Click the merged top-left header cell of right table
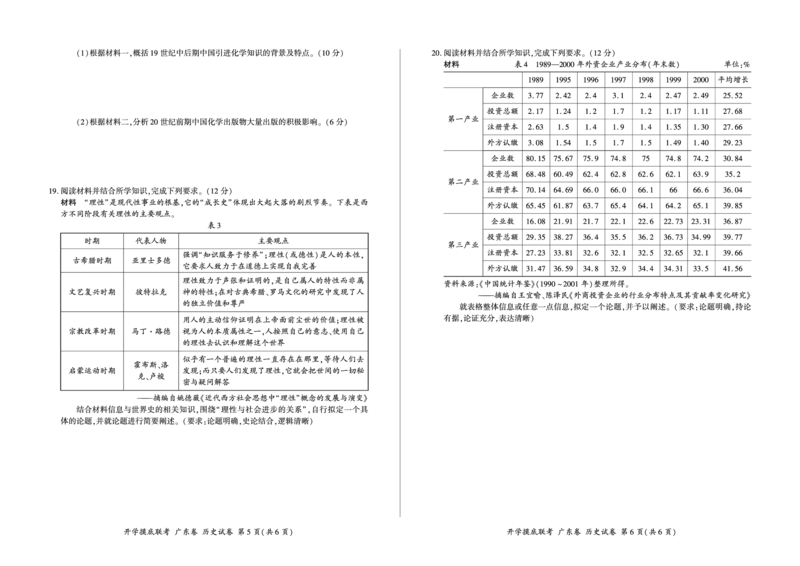This screenshot has height=566, width=800. click(482, 81)
